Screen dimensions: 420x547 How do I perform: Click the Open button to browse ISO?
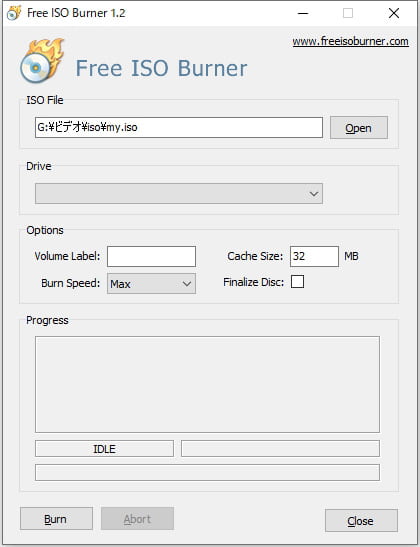tap(359, 128)
